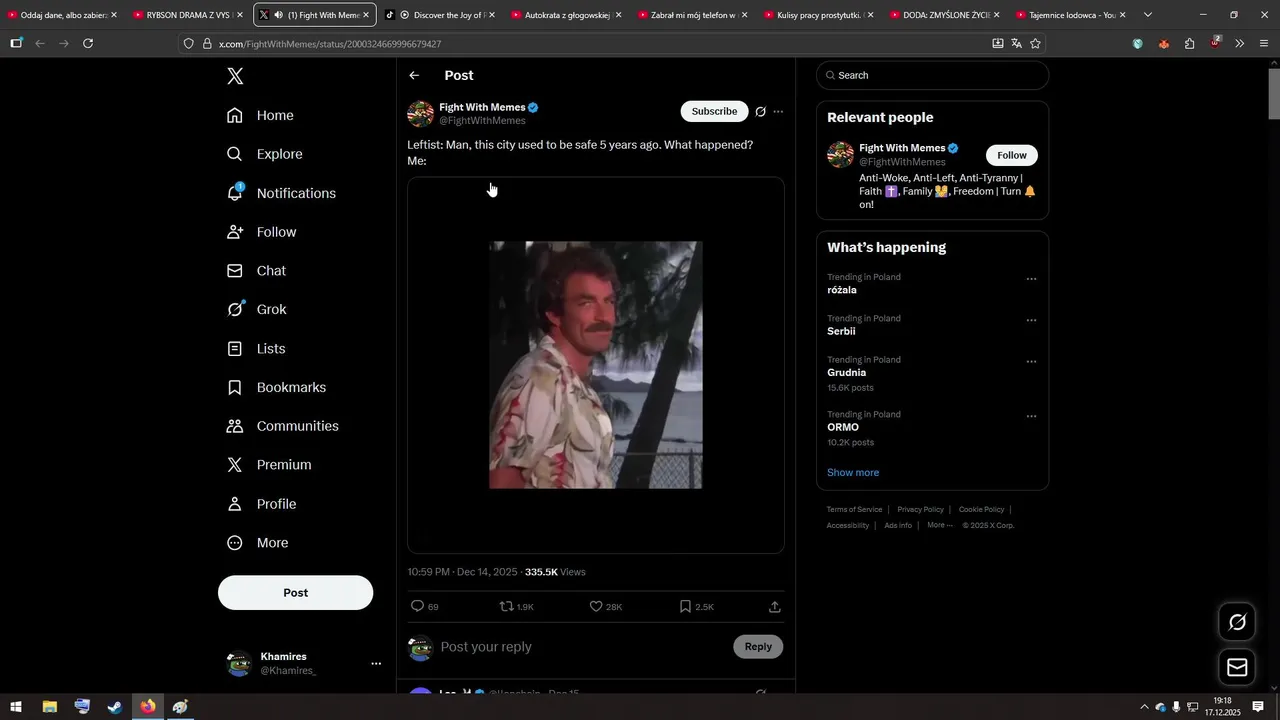Open floating Messages envelope button

(1237, 667)
